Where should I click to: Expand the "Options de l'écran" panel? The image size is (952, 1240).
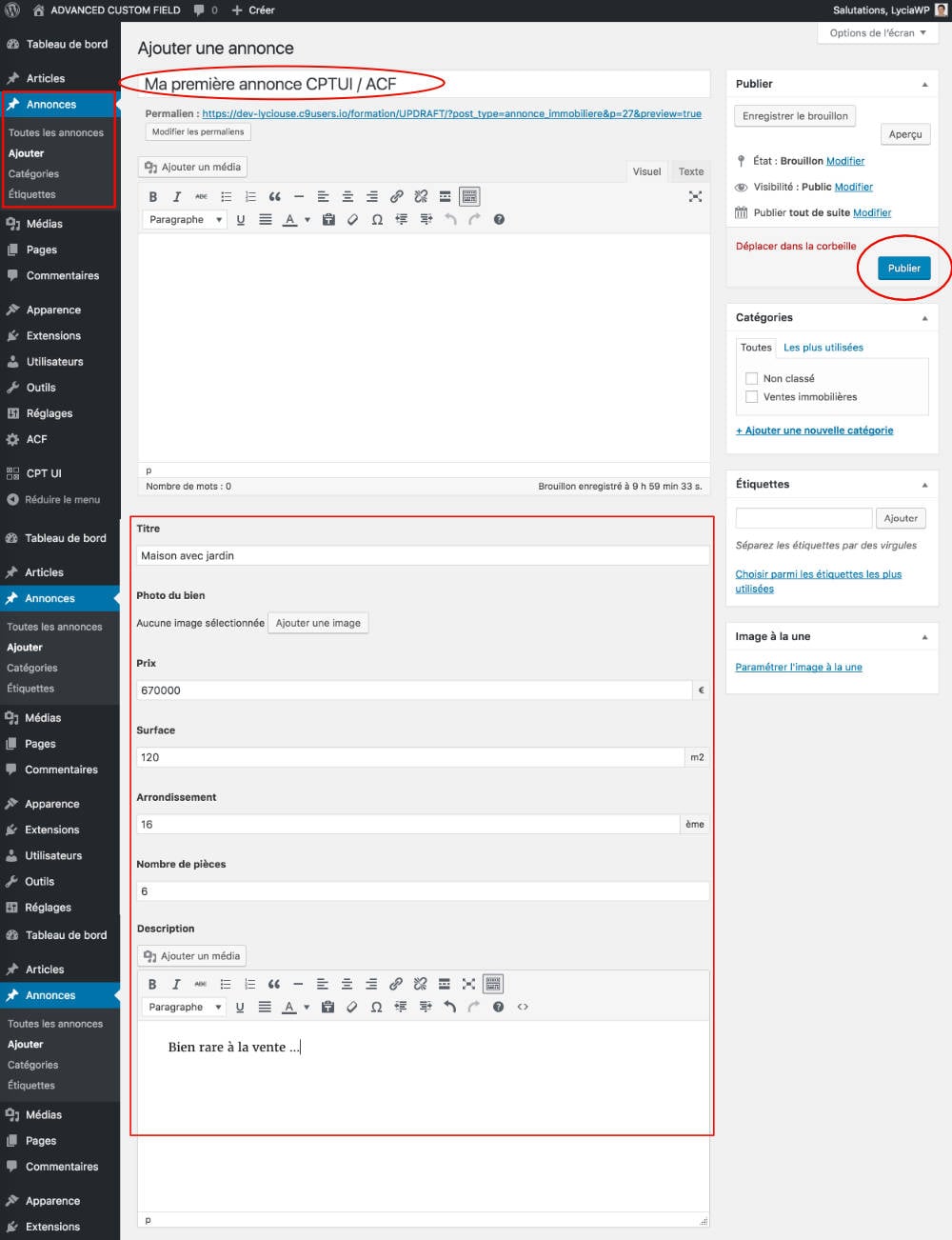pyautogui.click(x=877, y=33)
